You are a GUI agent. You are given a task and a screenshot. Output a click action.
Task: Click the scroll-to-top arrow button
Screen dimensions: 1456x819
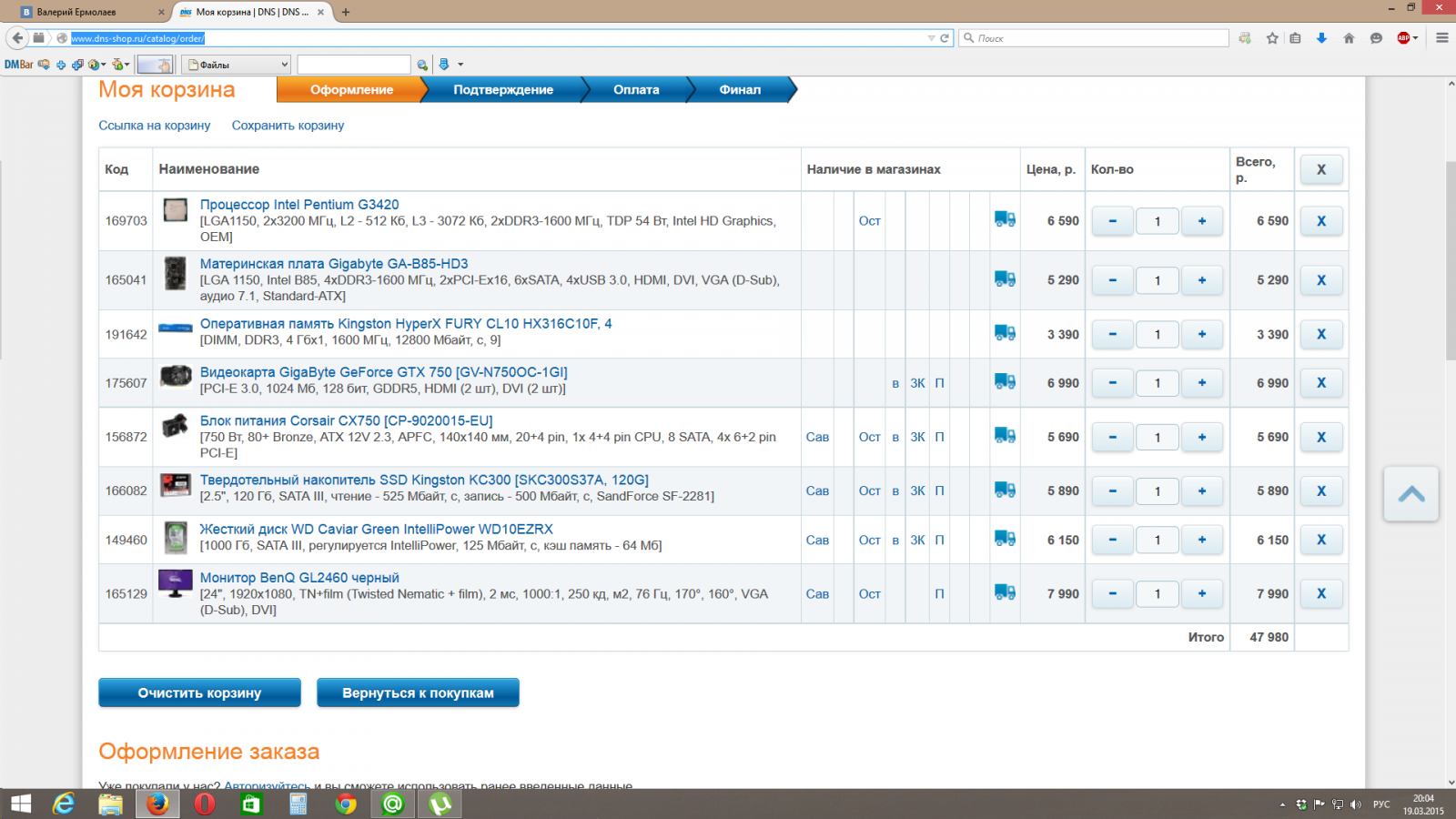pos(1410,494)
